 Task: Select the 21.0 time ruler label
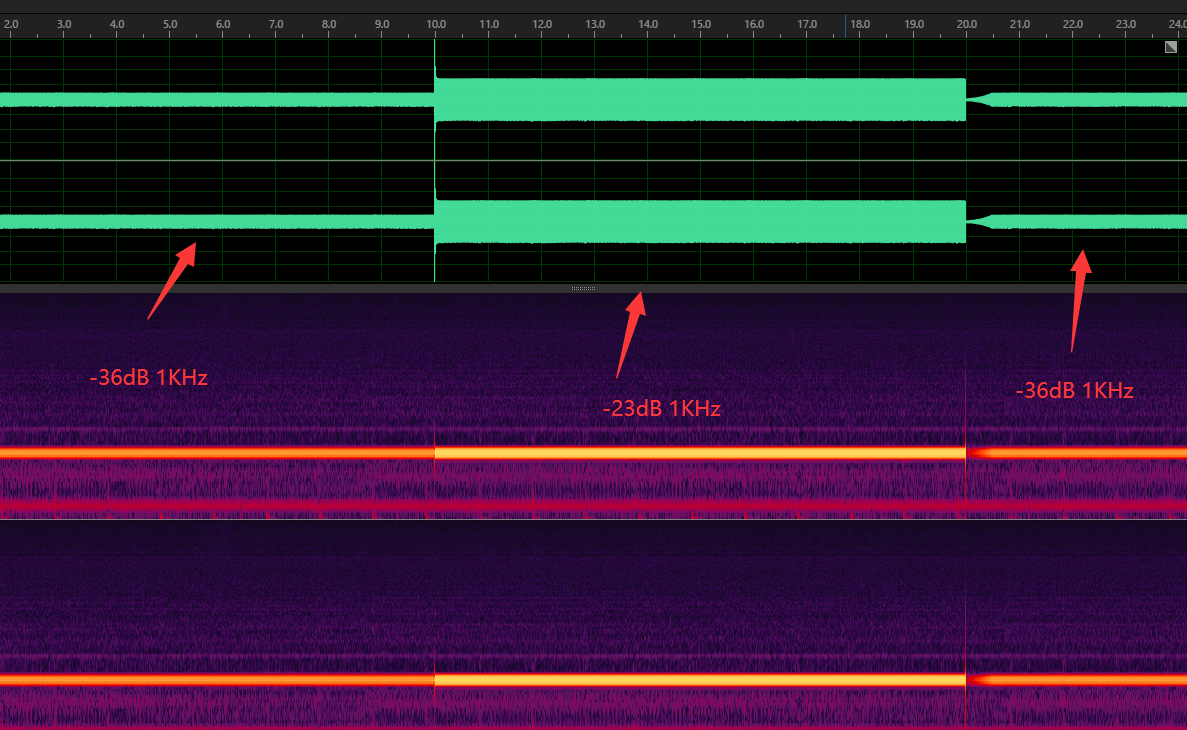[1020, 24]
